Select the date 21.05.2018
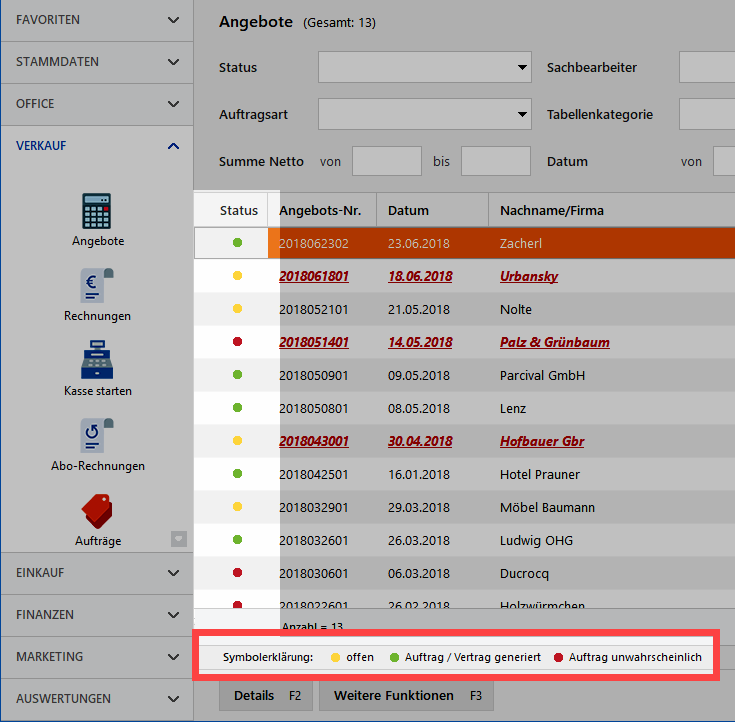 pos(419,309)
